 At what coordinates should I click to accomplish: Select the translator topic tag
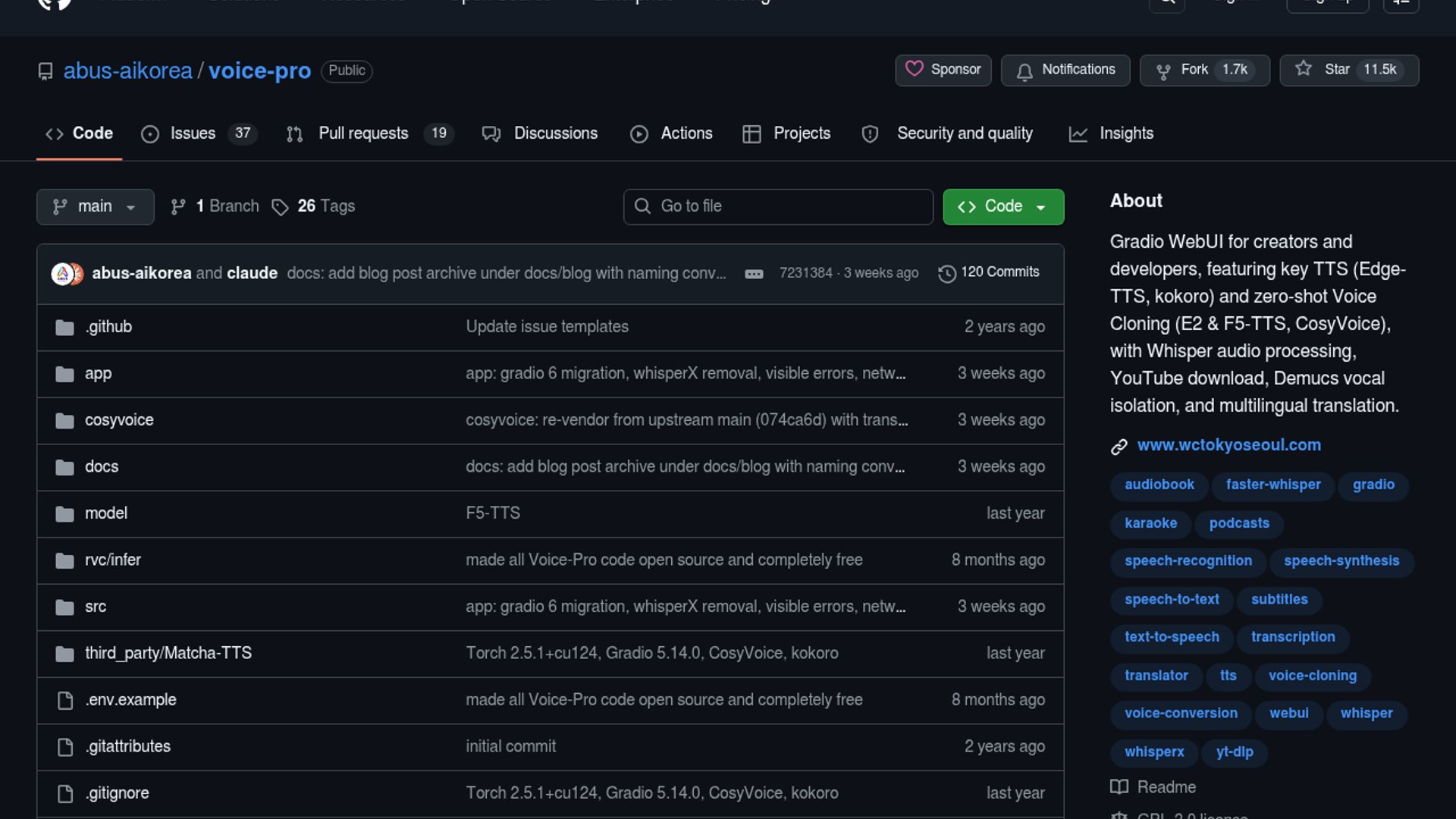pyautogui.click(x=1156, y=676)
